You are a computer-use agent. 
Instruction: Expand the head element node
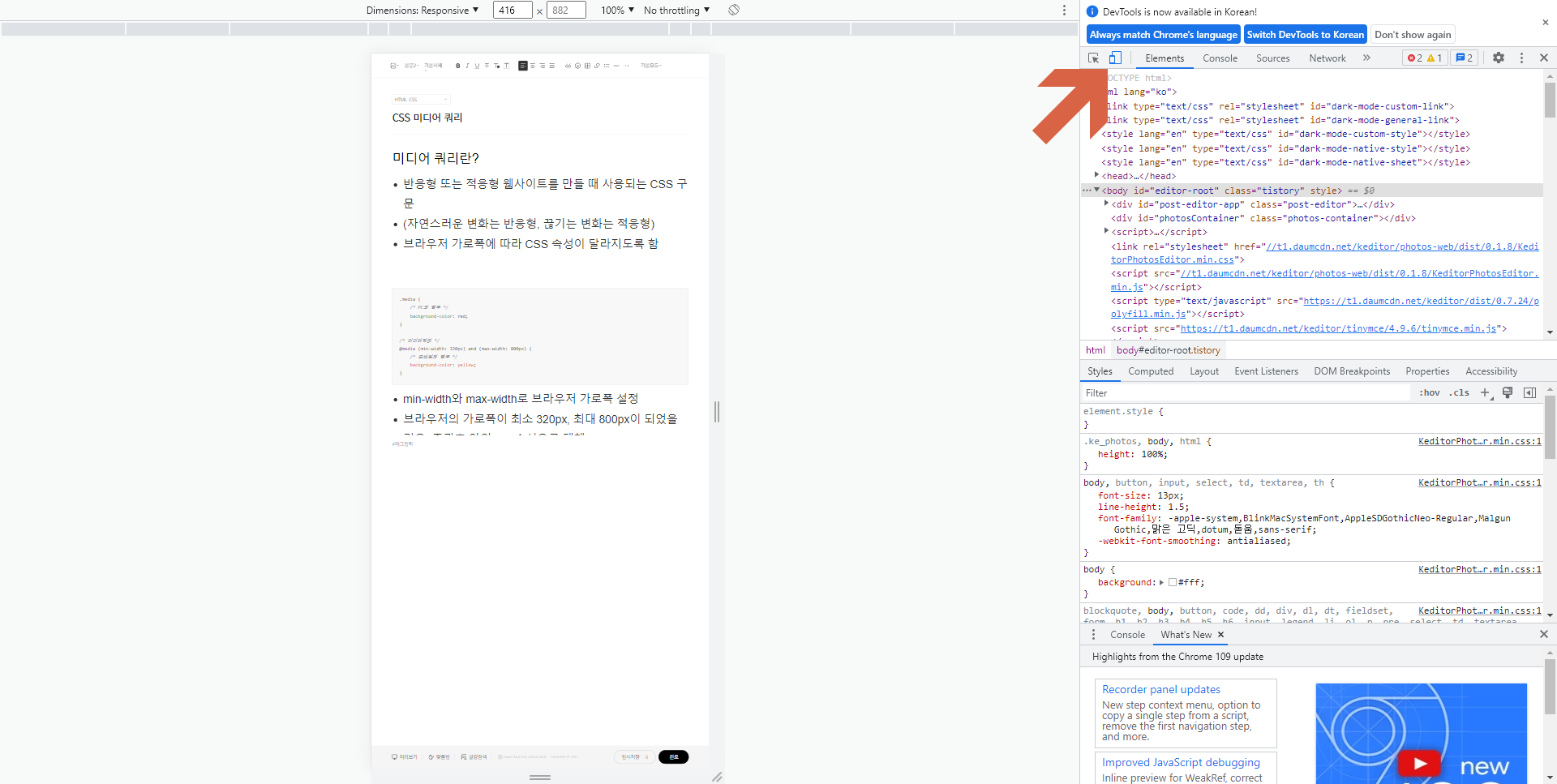(x=1096, y=175)
